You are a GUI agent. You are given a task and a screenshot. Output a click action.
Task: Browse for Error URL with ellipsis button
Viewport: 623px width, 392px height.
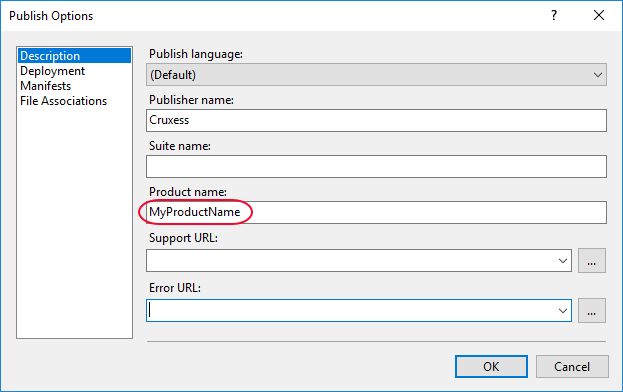[x=592, y=311]
